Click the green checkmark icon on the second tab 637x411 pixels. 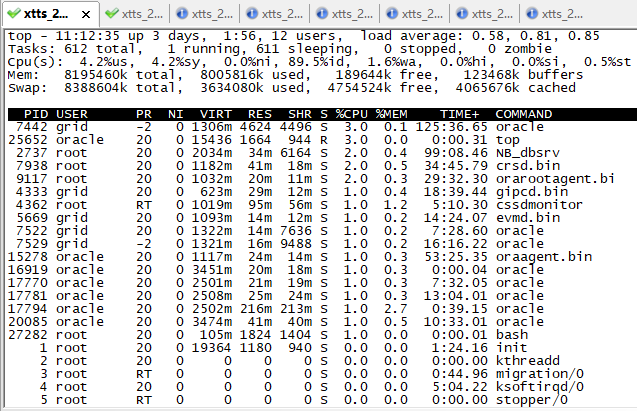tap(111, 14)
